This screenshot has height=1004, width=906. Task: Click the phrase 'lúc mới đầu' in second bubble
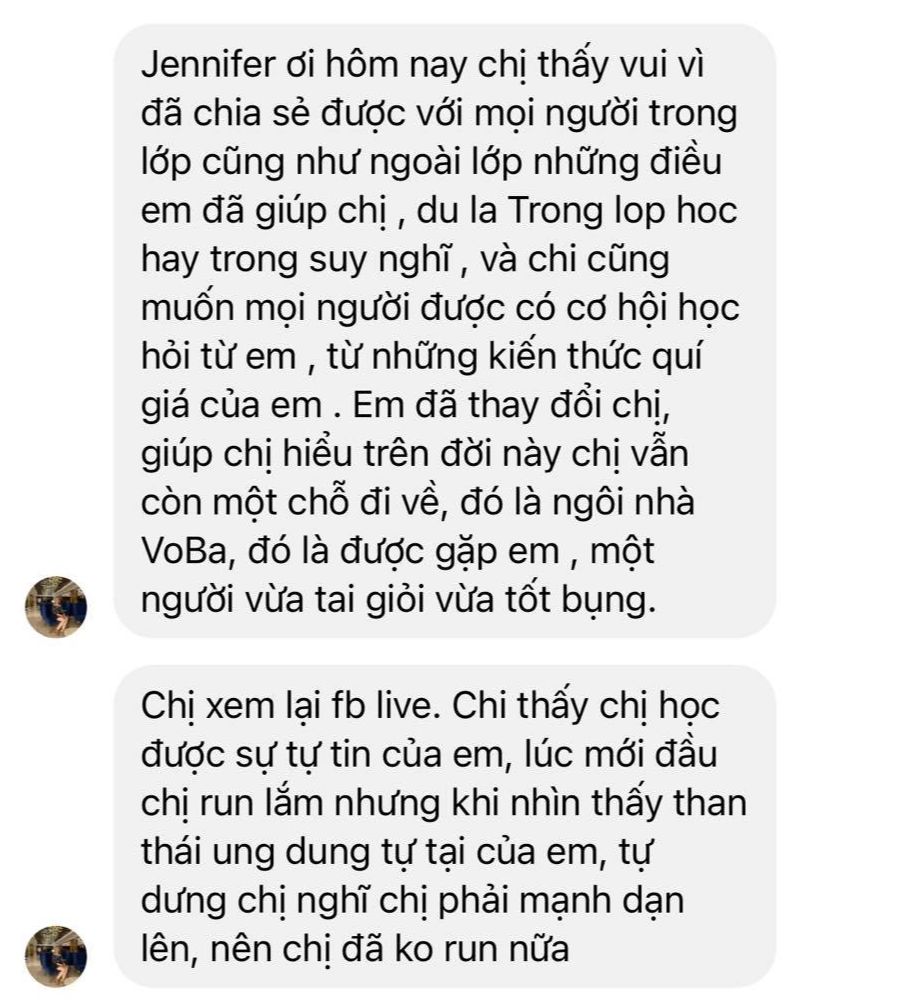pos(620,755)
